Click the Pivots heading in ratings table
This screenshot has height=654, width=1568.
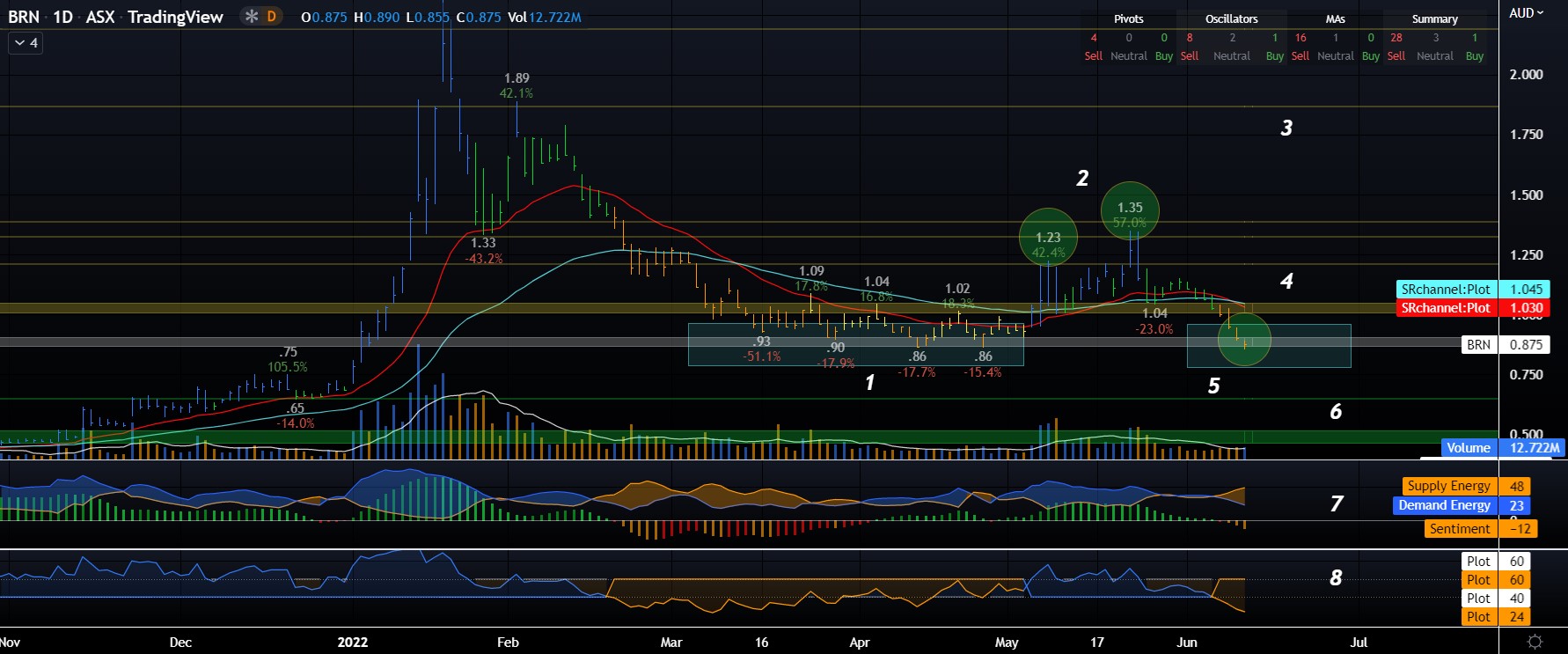tap(1128, 18)
